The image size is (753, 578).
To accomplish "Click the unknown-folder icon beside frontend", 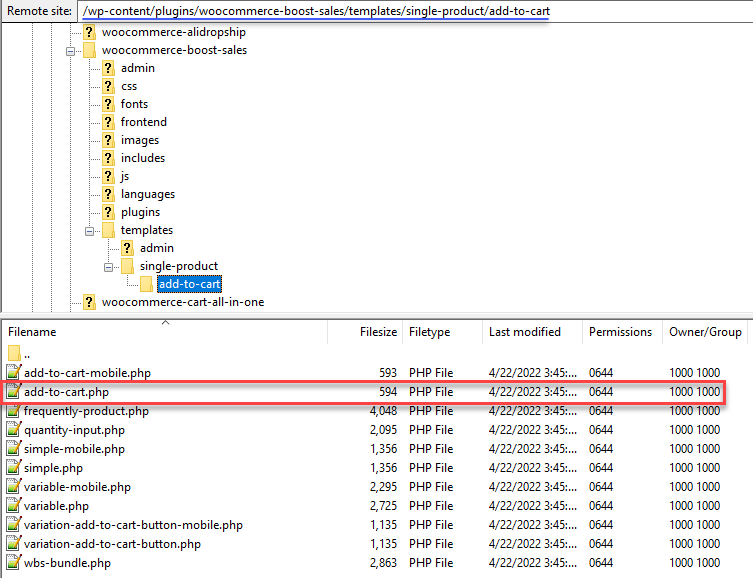I will tap(108, 122).
